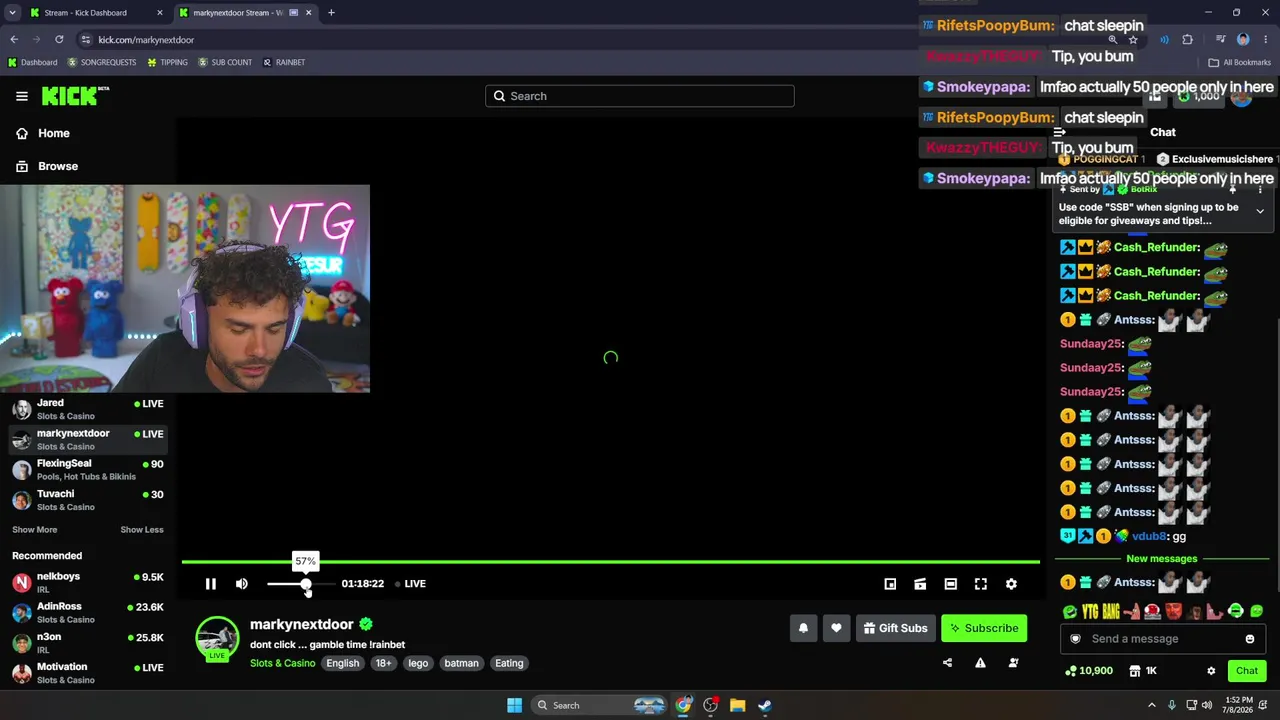The height and width of the screenshot is (720, 1280).
Task: Collapse followed list with Show Less
Action: [142, 530]
